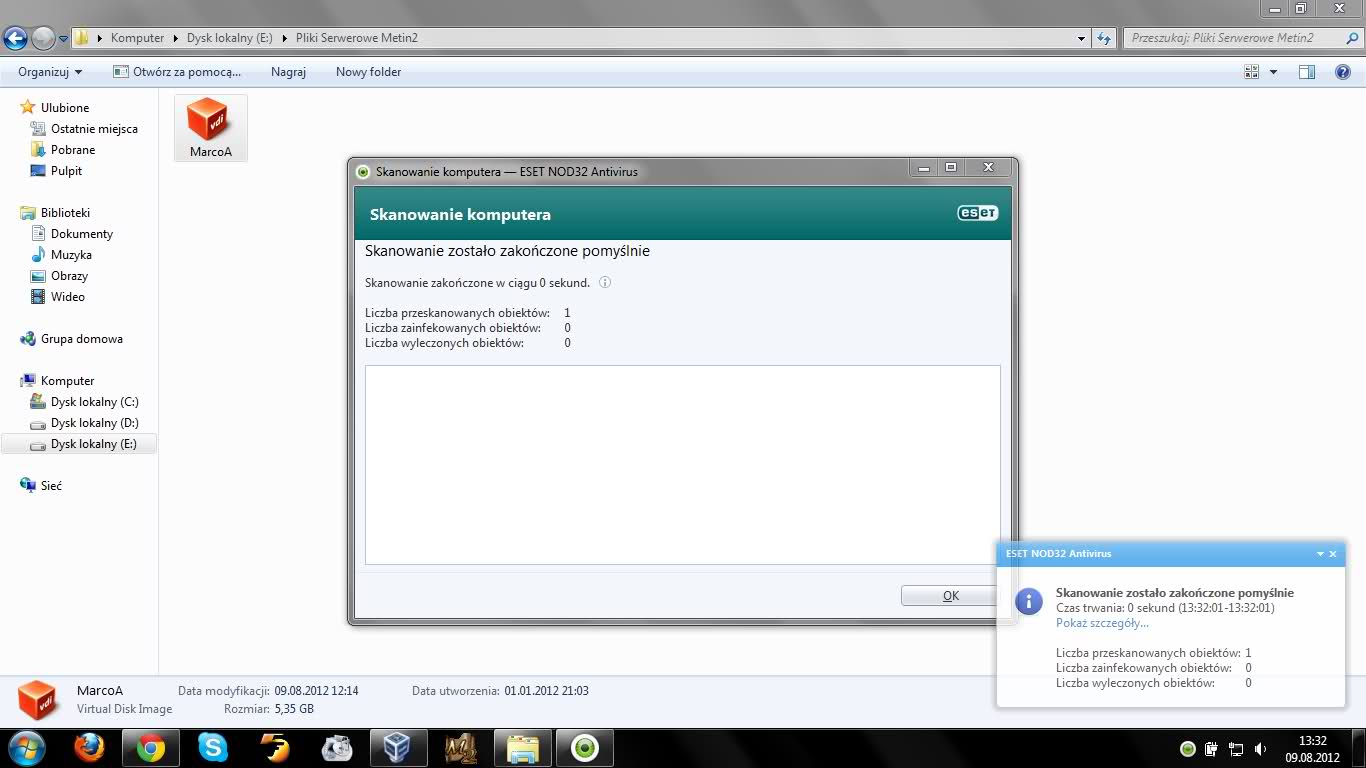The height and width of the screenshot is (768, 1366).
Task: Open Explorer help via the question mark icon
Action: pos(1343,72)
